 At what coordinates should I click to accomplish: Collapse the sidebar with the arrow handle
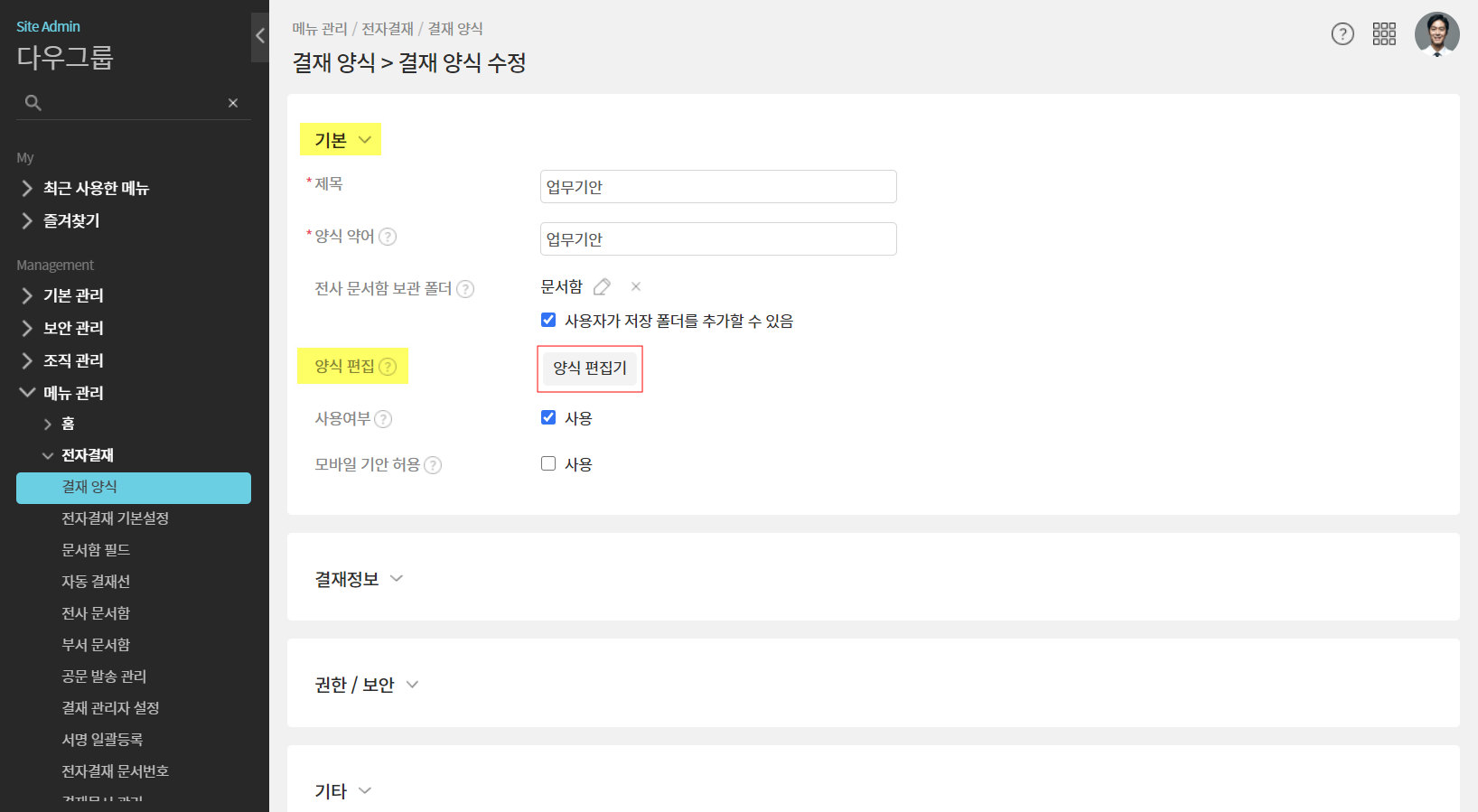pos(260,36)
